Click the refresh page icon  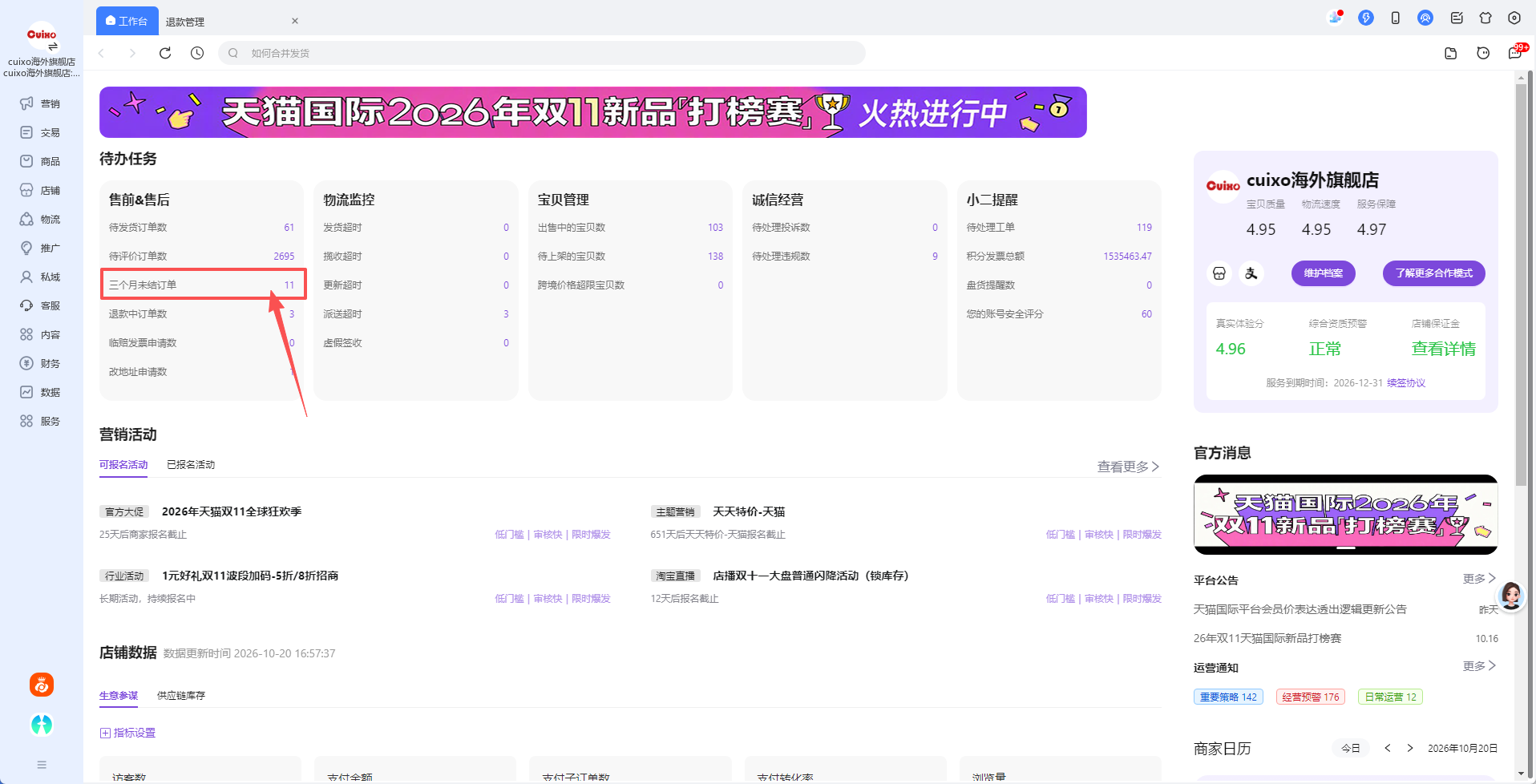point(165,53)
